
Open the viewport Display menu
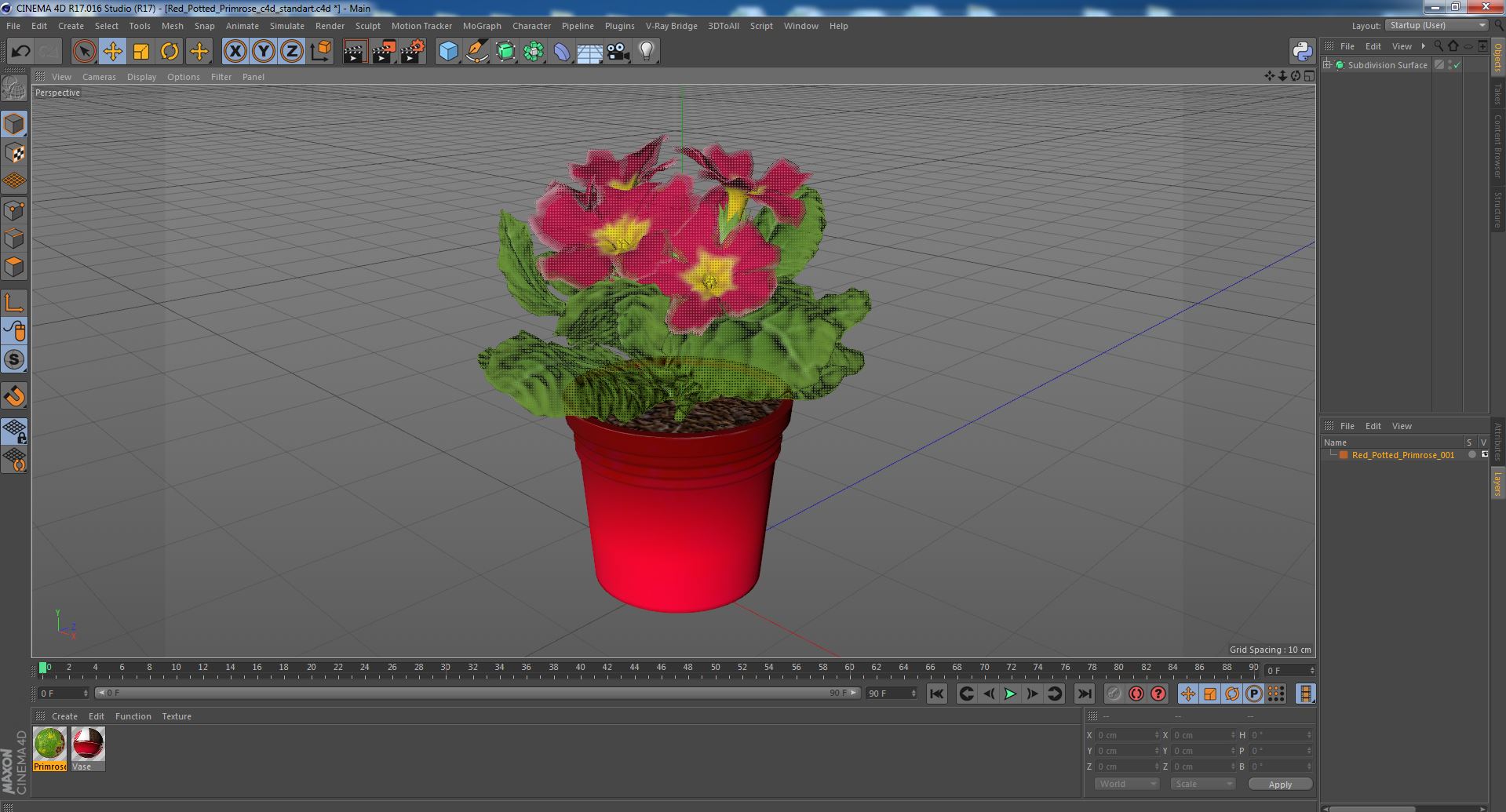(141, 77)
